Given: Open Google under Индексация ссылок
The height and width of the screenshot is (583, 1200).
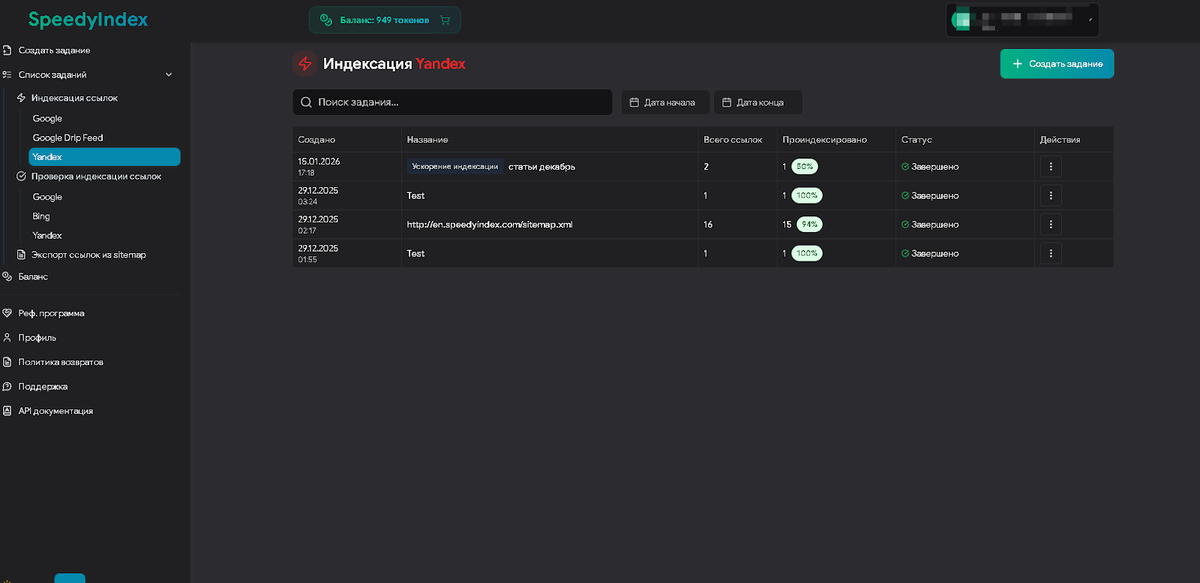Looking at the screenshot, I should click(x=47, y=118).
